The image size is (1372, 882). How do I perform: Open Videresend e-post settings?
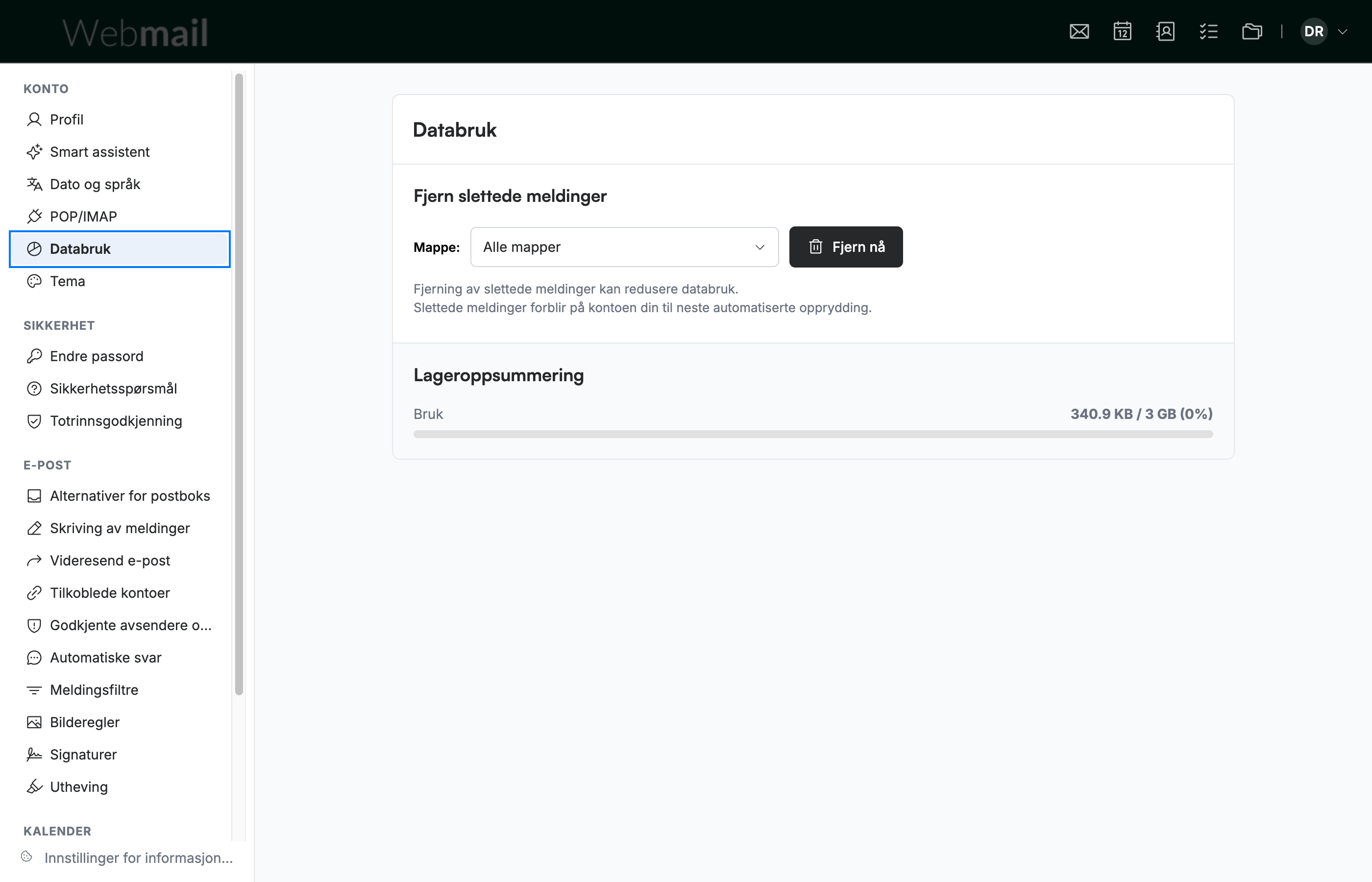coord(120,561)
